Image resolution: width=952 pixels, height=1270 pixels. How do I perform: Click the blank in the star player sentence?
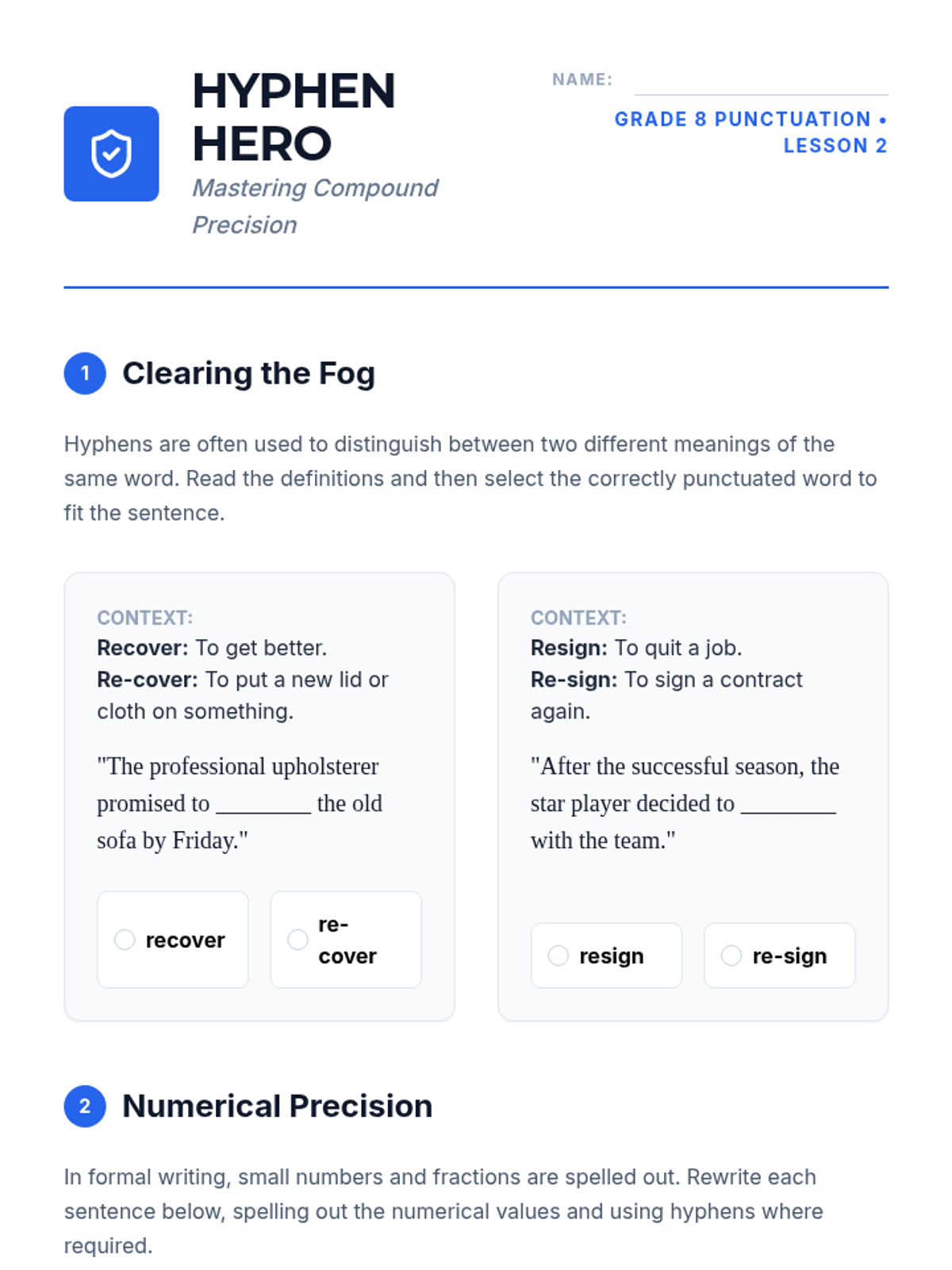[x=789, y=804]
